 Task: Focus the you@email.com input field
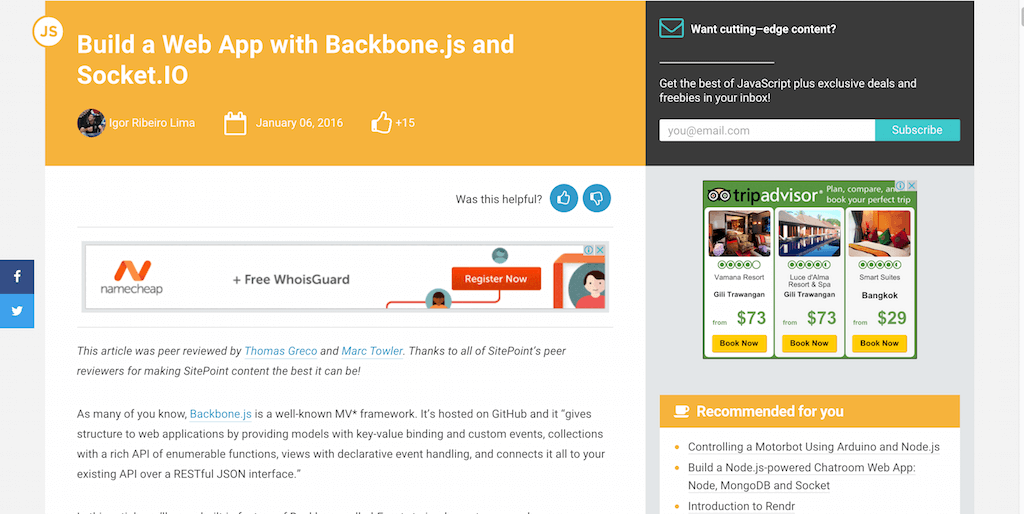(767, 130)
